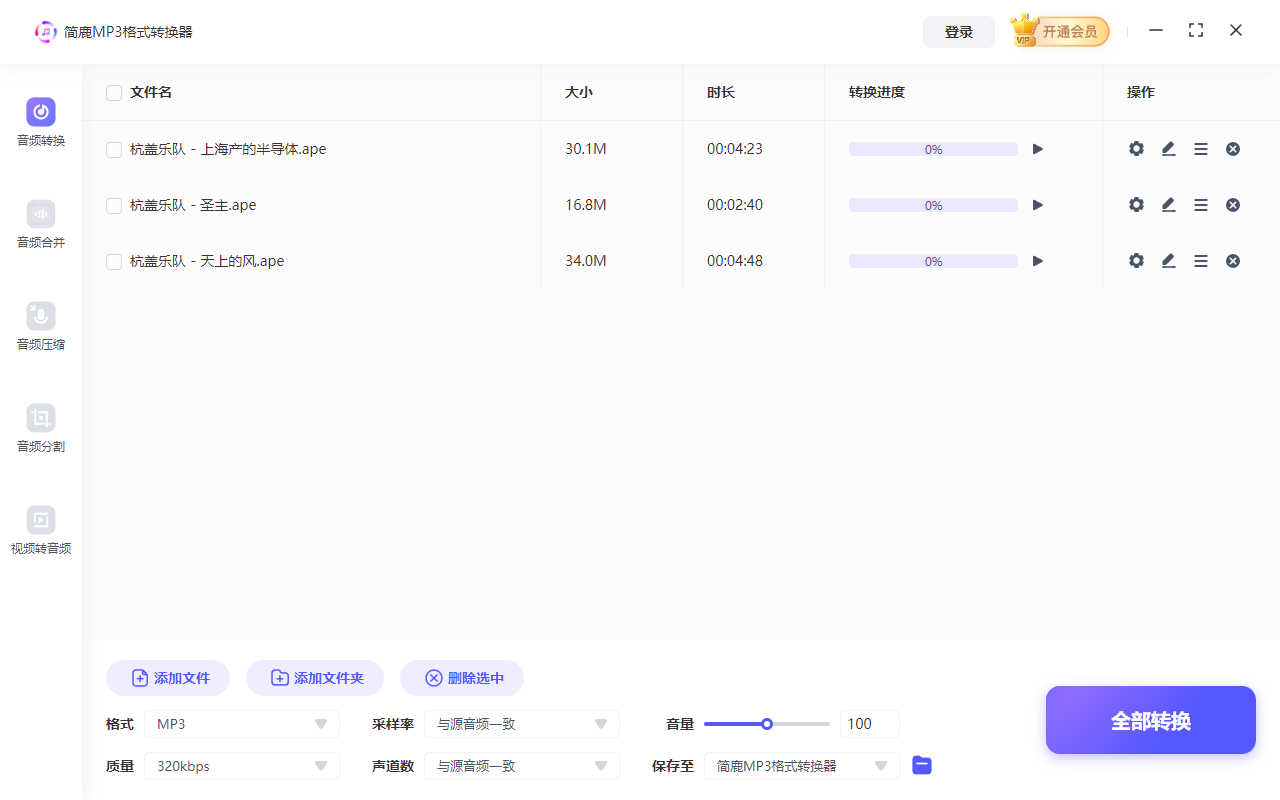Screen dimensions: 1280x800
Task: Edit the 杭盖乐队 - 天上的风.ape entry
Action: 1168,260
